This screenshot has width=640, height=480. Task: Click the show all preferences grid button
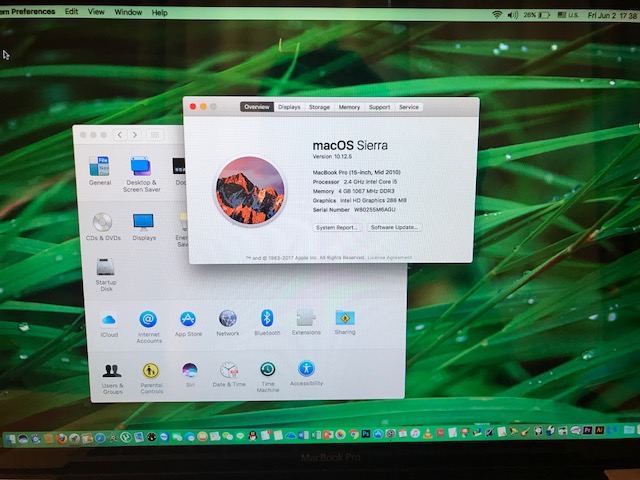click(155, 135)
